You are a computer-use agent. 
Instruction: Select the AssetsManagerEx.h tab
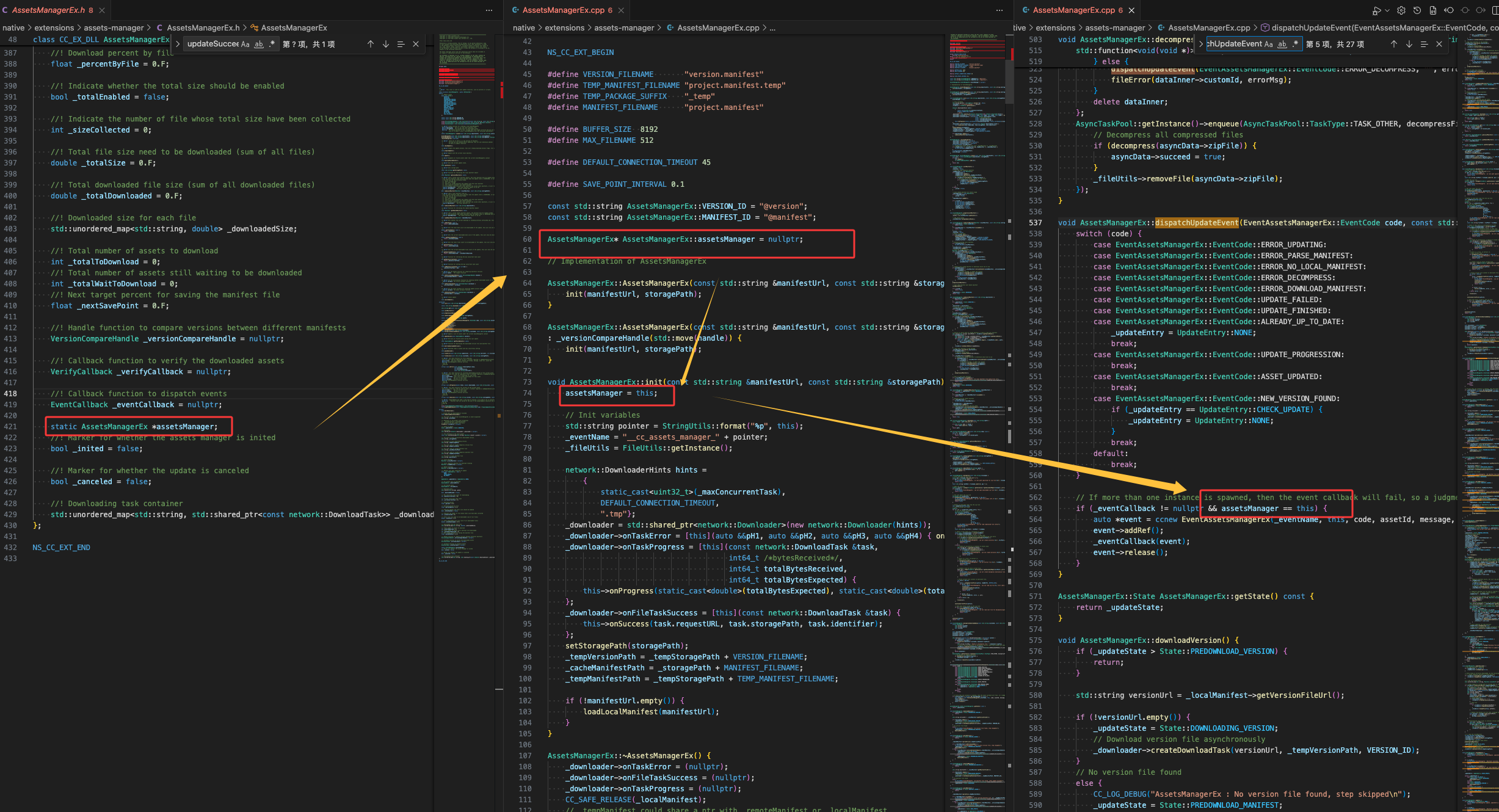pyautogui.click(x=48, y=10)
